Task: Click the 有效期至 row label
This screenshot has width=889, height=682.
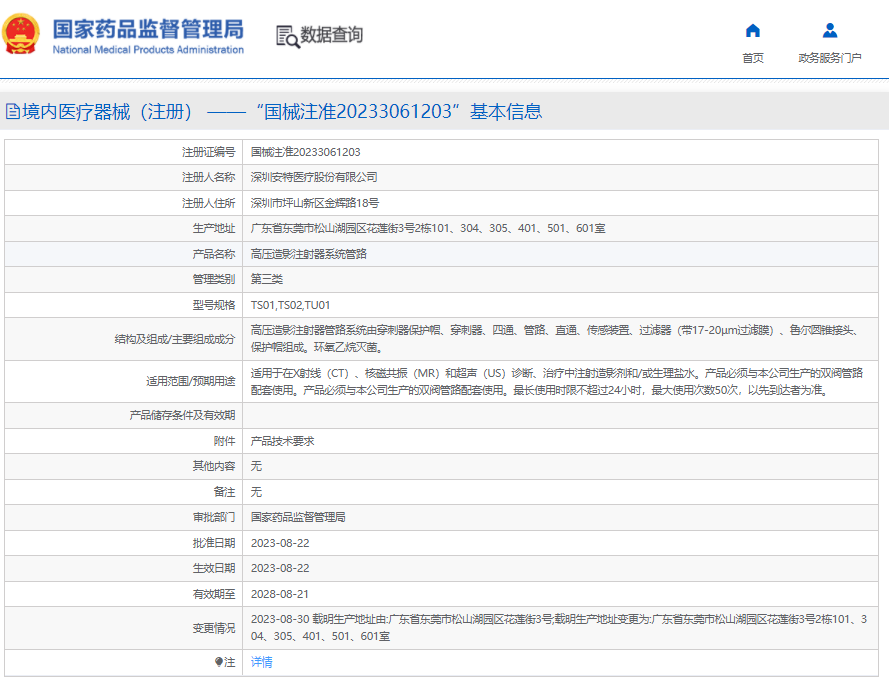Action: tap(214, 594)
